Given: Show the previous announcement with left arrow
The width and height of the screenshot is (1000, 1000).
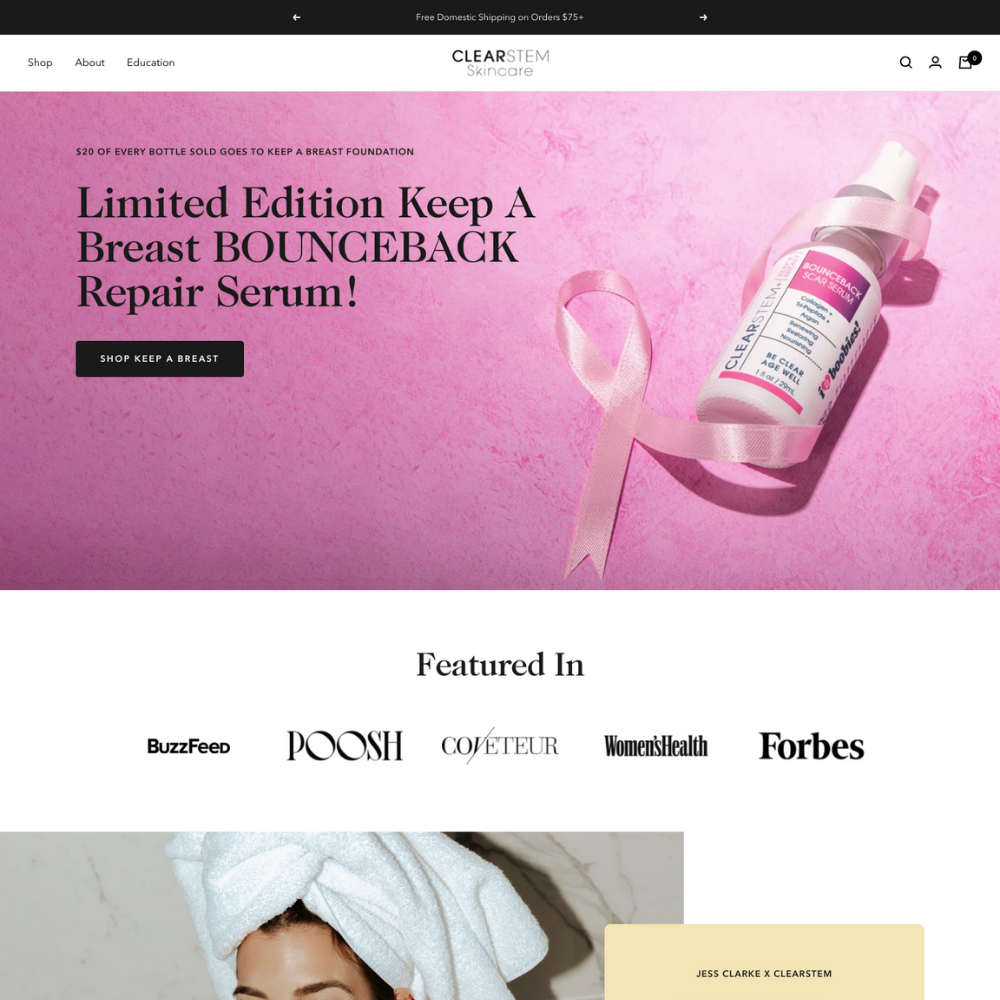Looking at the screenshot, I should coord(297,17).
